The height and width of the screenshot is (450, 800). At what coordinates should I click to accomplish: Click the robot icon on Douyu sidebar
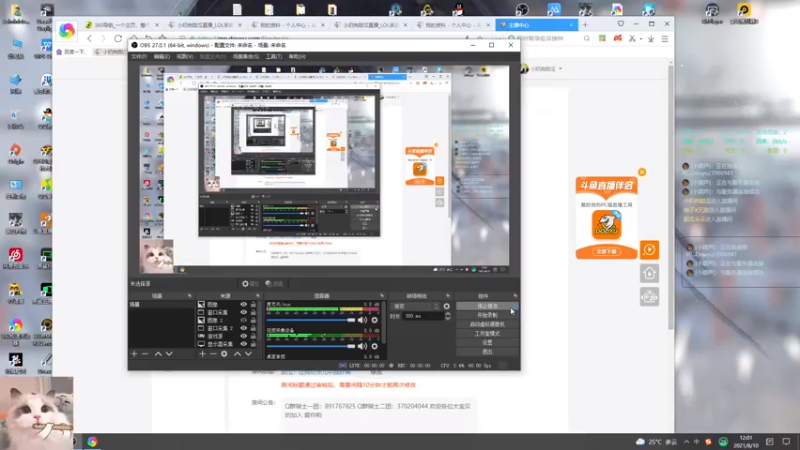click(649, 296)
